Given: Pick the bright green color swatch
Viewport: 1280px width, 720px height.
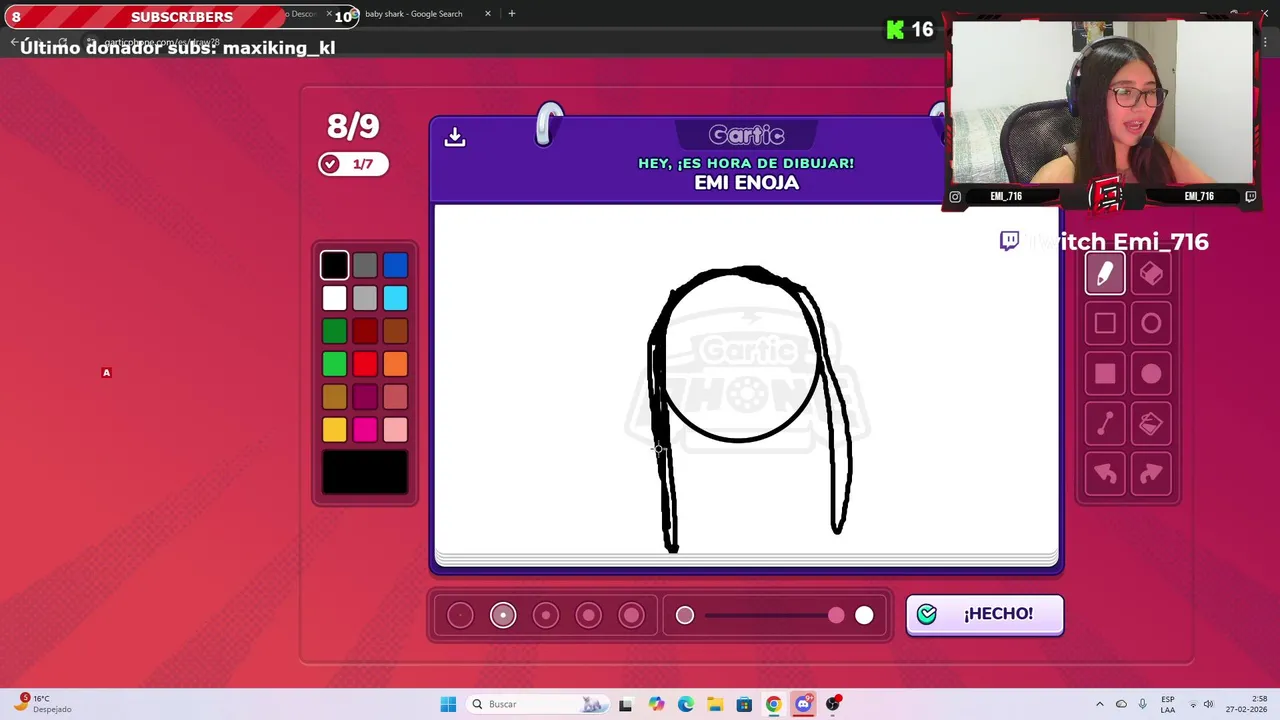Looking at the screenshot, I should 335,364.
